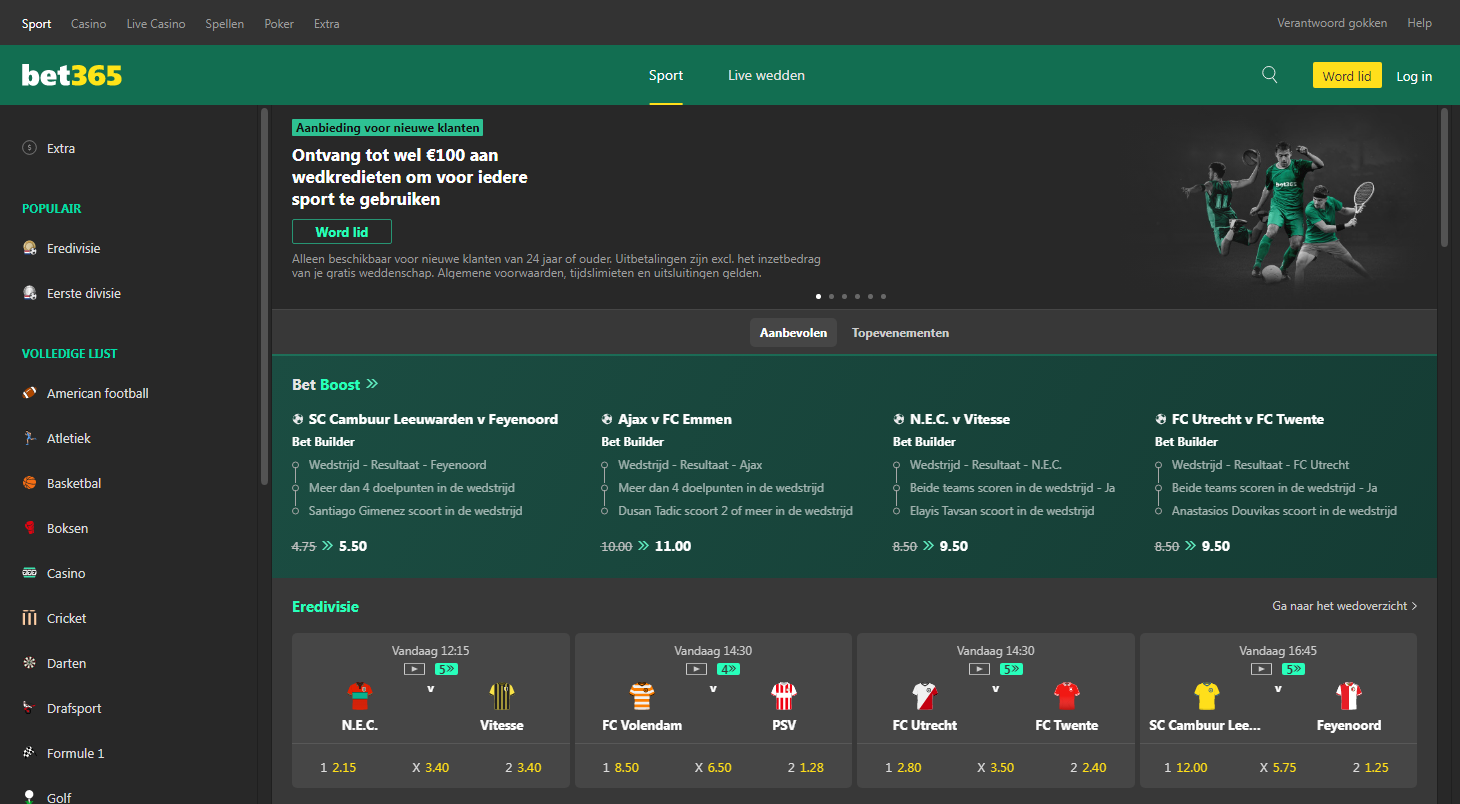This screenshot has width=1460, height=804.
Task: Bet on SC Cambuur win at 12.00
Action: point(1186,768)
